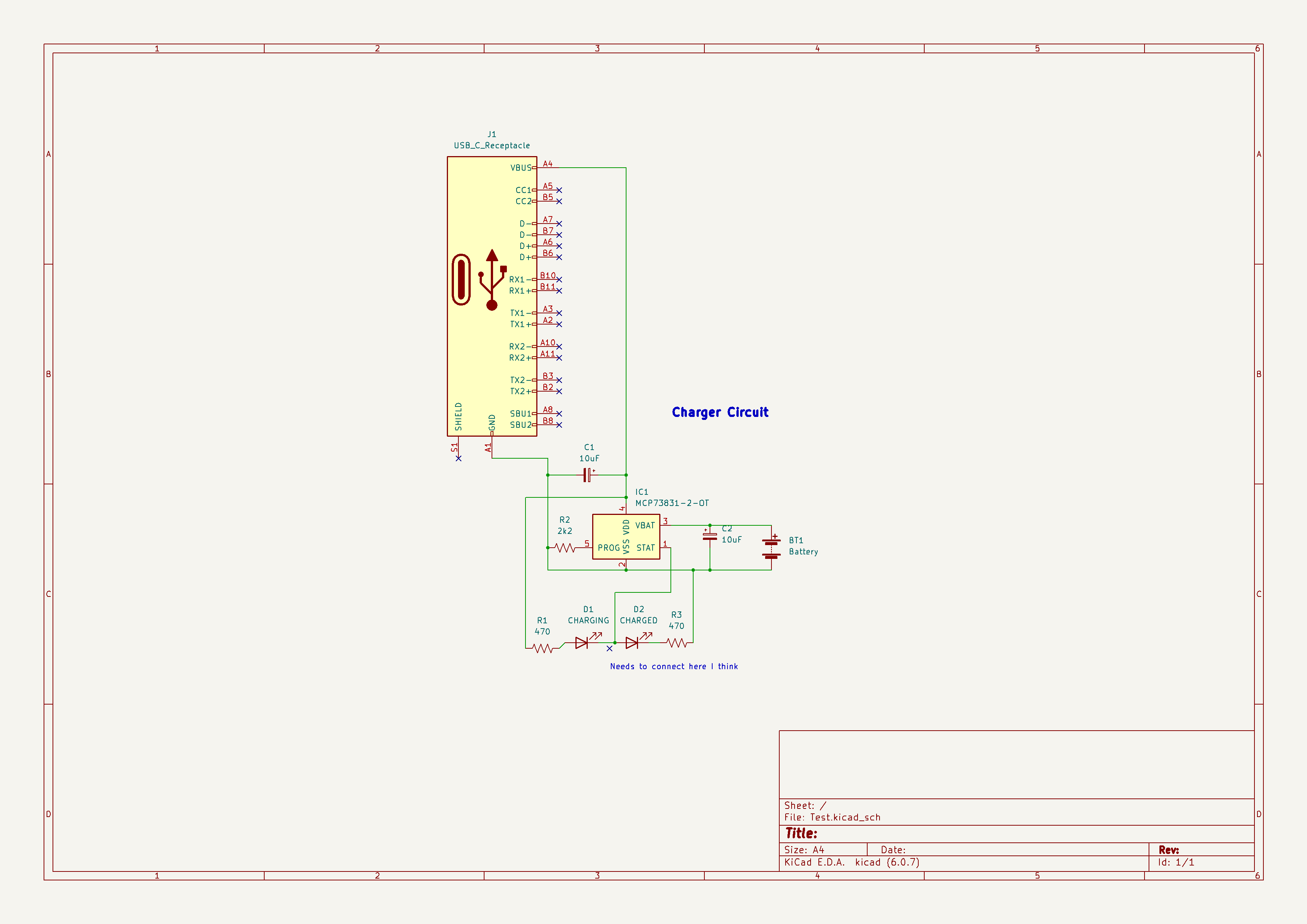Click the MCP73831 IC1 chip body
Screen dimensions: 1307x924
pyautogui.click(x=626, y=537)
